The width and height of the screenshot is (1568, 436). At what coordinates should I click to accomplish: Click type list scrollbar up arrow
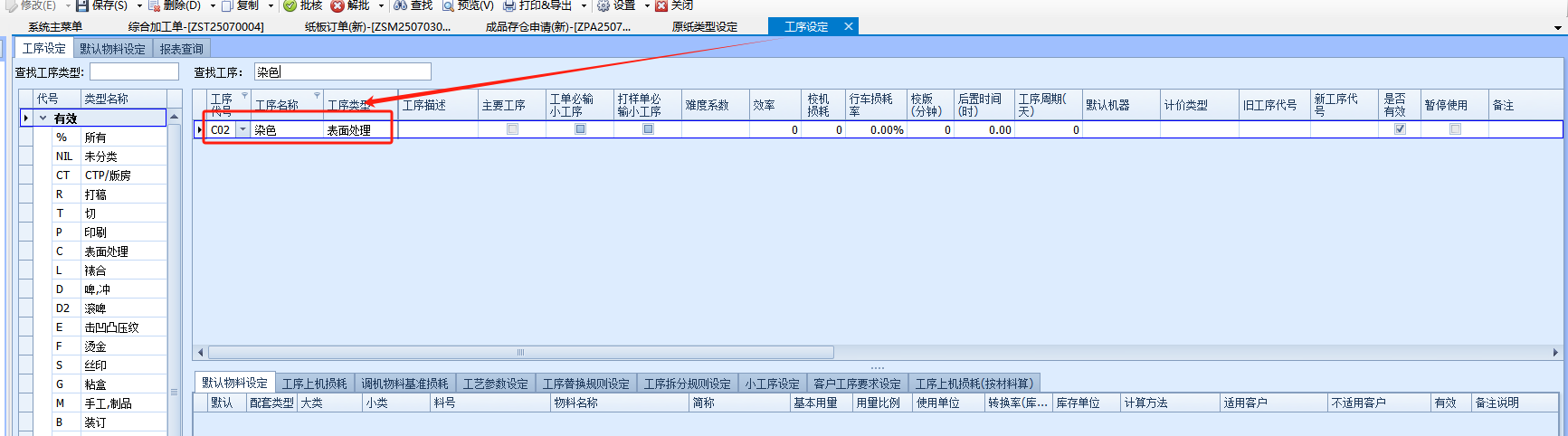(x=174, y=117)
